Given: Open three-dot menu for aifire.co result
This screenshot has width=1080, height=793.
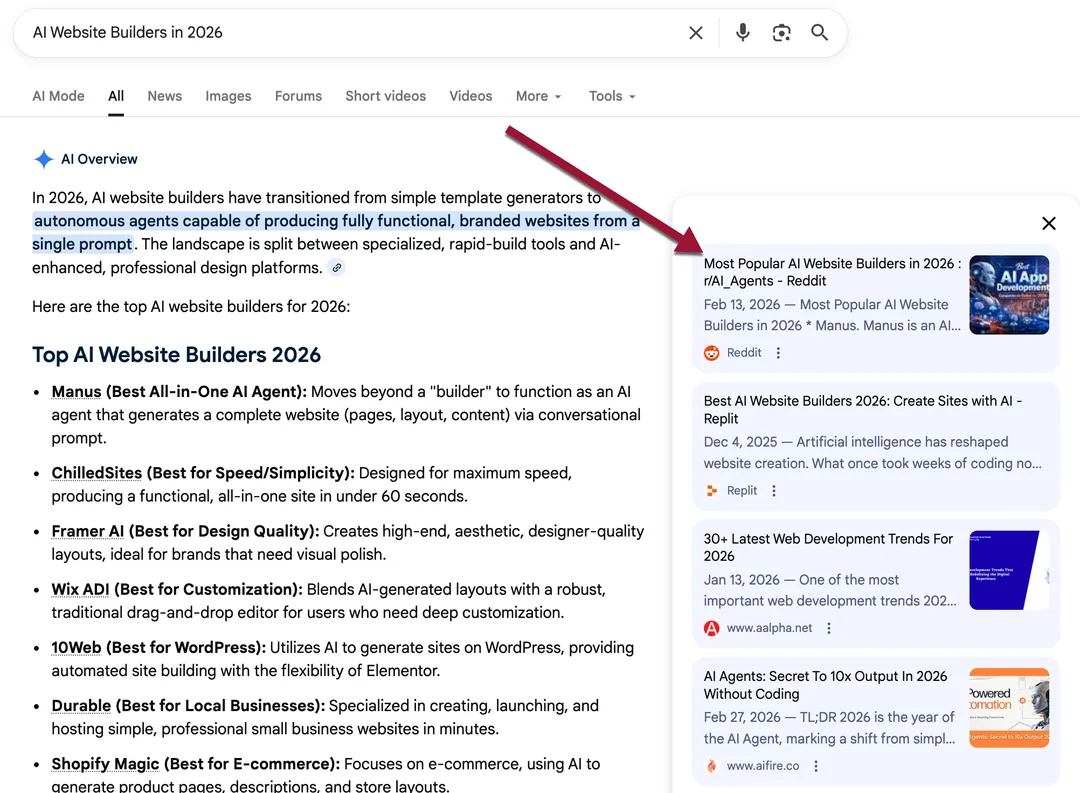Looking at the screenshot, I should pos(816,766).
